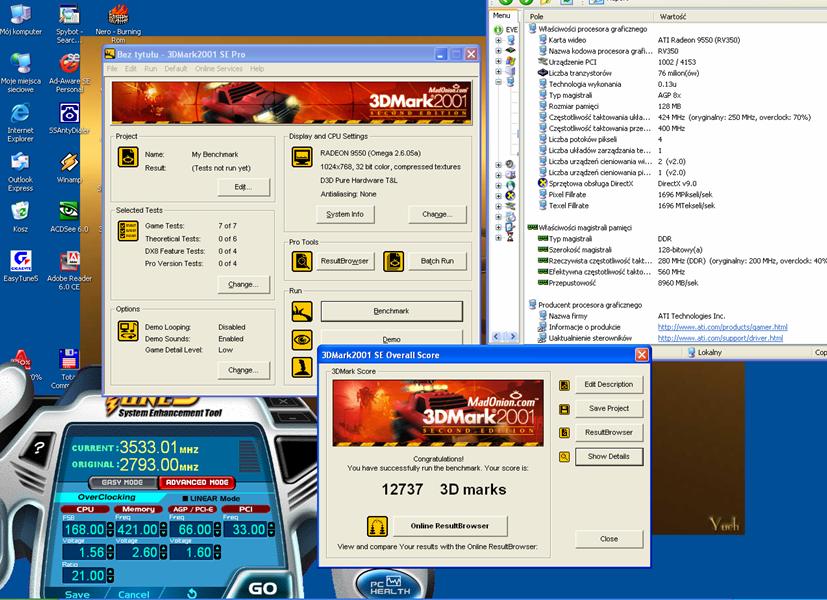Click the Demo eye icon in 3DMark
The image size is (827, 600).
(302, 340)
